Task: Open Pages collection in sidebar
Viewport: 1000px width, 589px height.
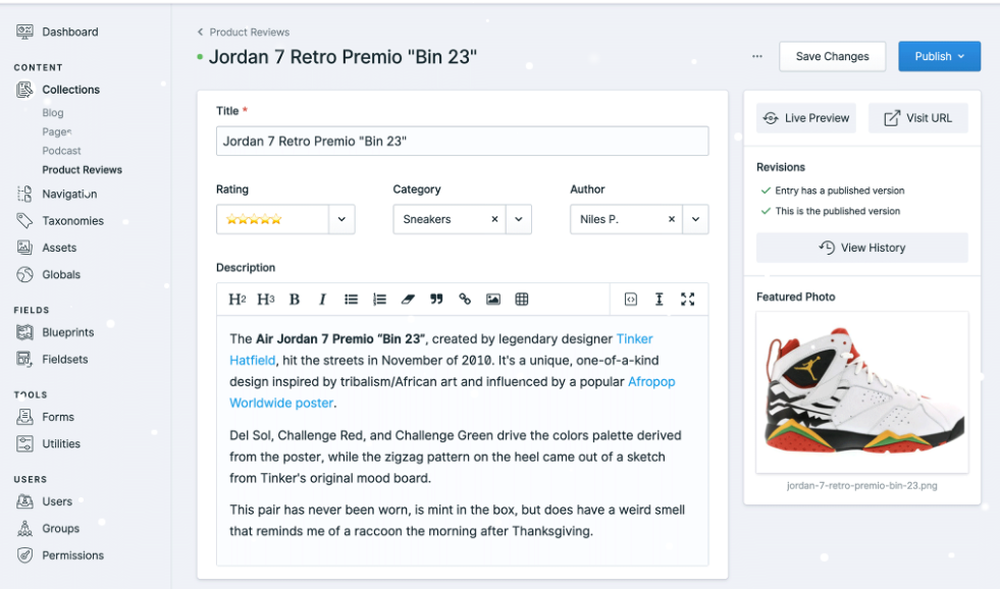Action: (x=57, y=132)
